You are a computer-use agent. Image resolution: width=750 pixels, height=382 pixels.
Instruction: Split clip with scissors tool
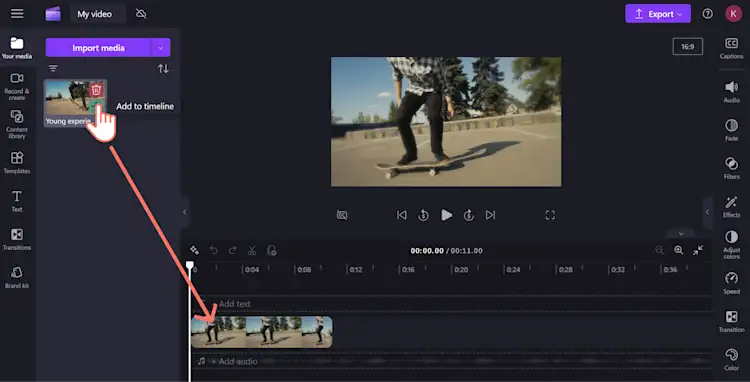point(252,250)
